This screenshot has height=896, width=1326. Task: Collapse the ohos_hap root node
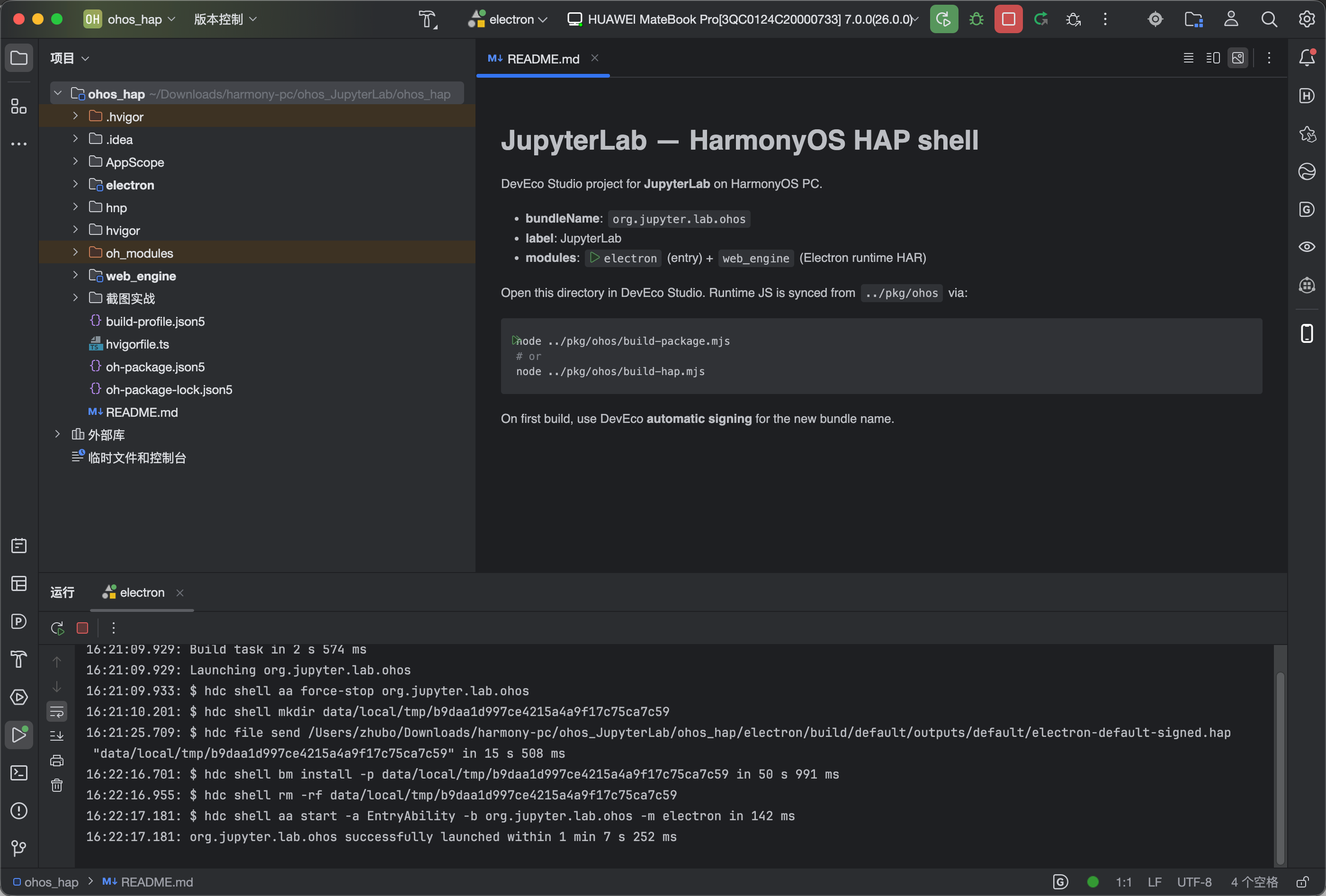click(58, 94)
